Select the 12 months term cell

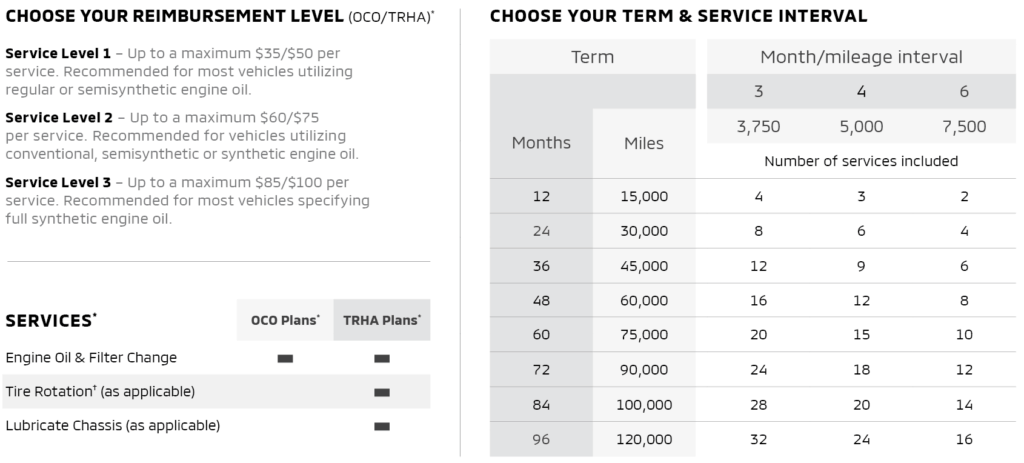(541, 196)
